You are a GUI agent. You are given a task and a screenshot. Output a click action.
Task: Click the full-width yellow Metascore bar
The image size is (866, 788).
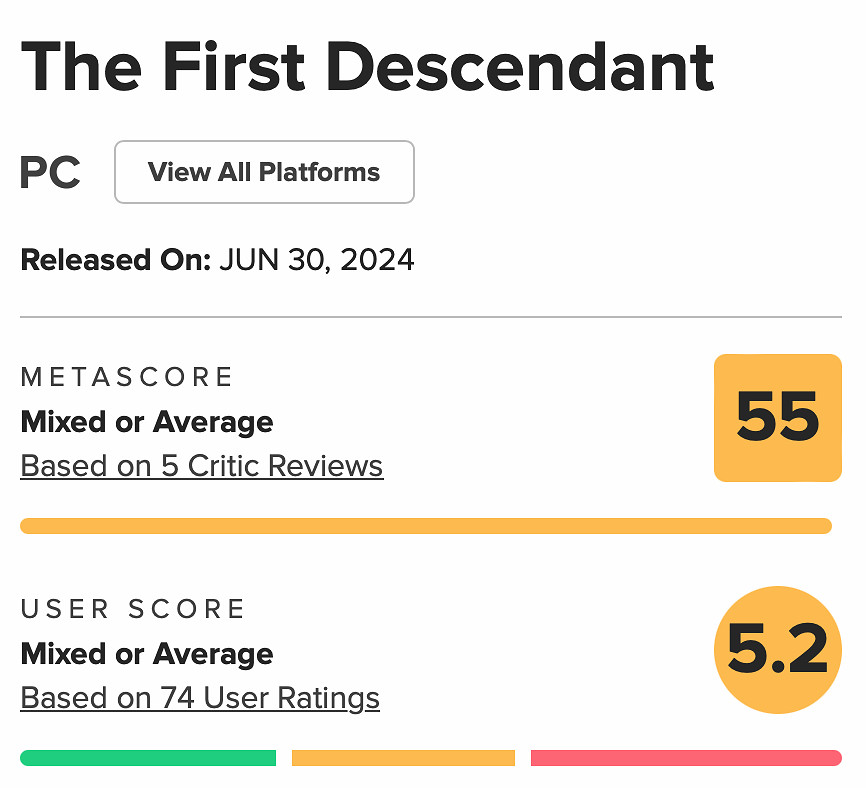click(x=426, y=526)
